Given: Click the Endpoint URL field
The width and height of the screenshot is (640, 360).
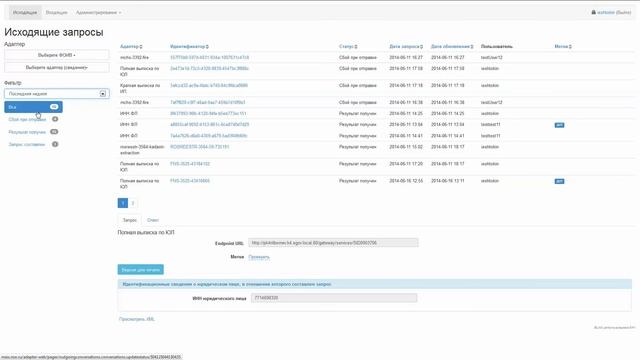Looking at the screenshot, I should click(x=333, y=243).
